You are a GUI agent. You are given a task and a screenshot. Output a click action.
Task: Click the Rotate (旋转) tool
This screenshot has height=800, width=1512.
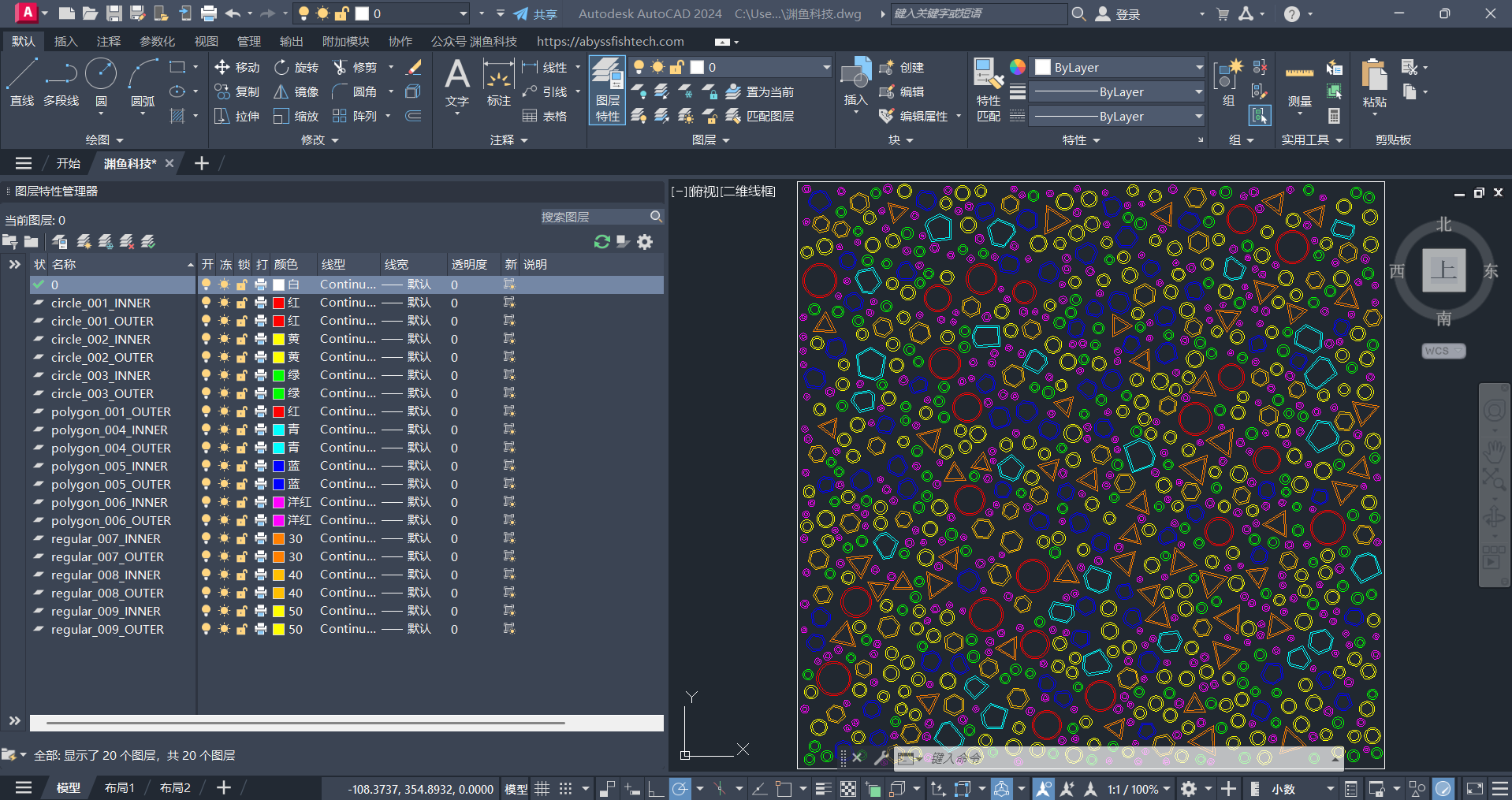click(296, 68)
